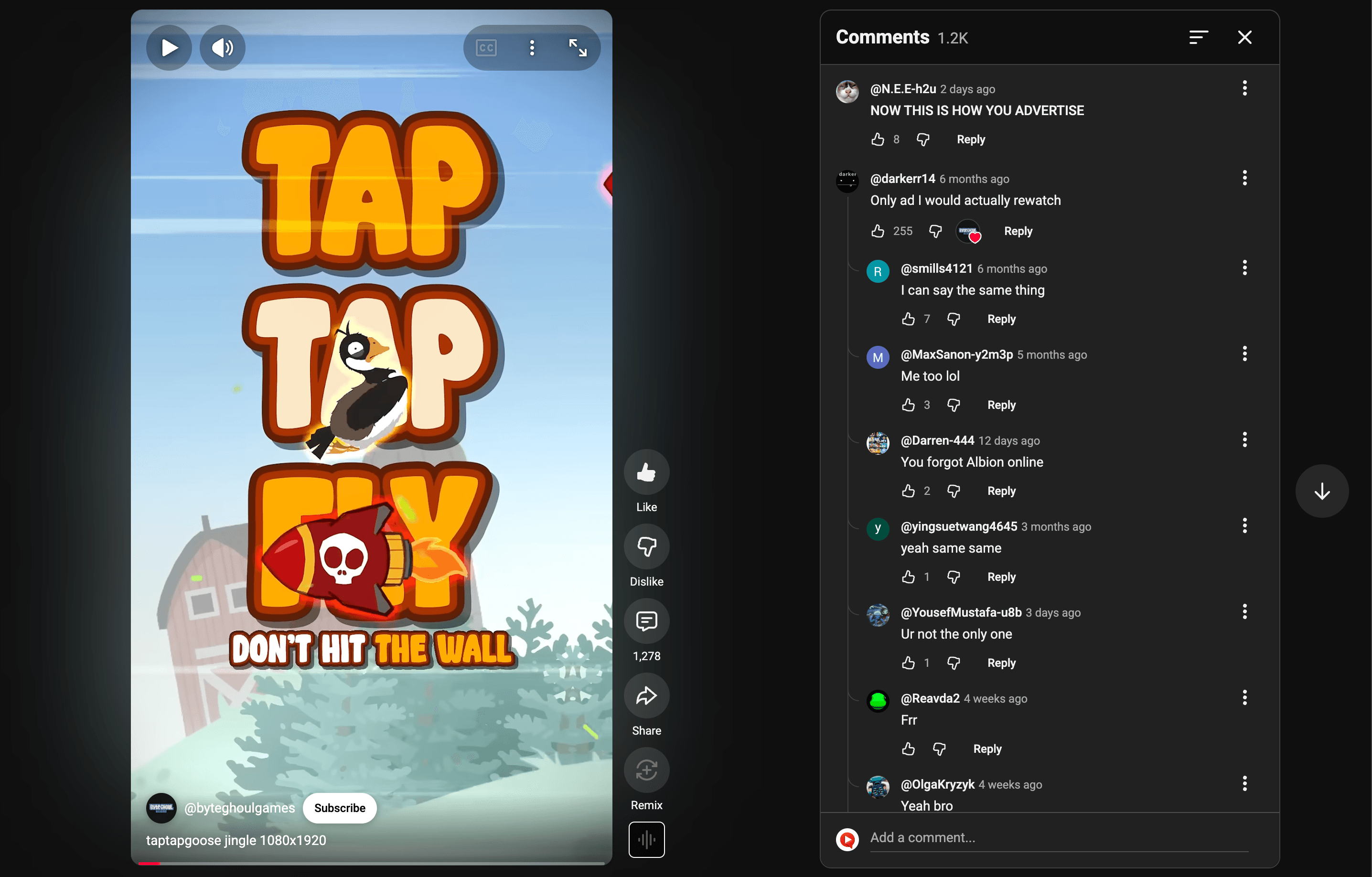Seek on the video progress bar

(x=372, y=863)
